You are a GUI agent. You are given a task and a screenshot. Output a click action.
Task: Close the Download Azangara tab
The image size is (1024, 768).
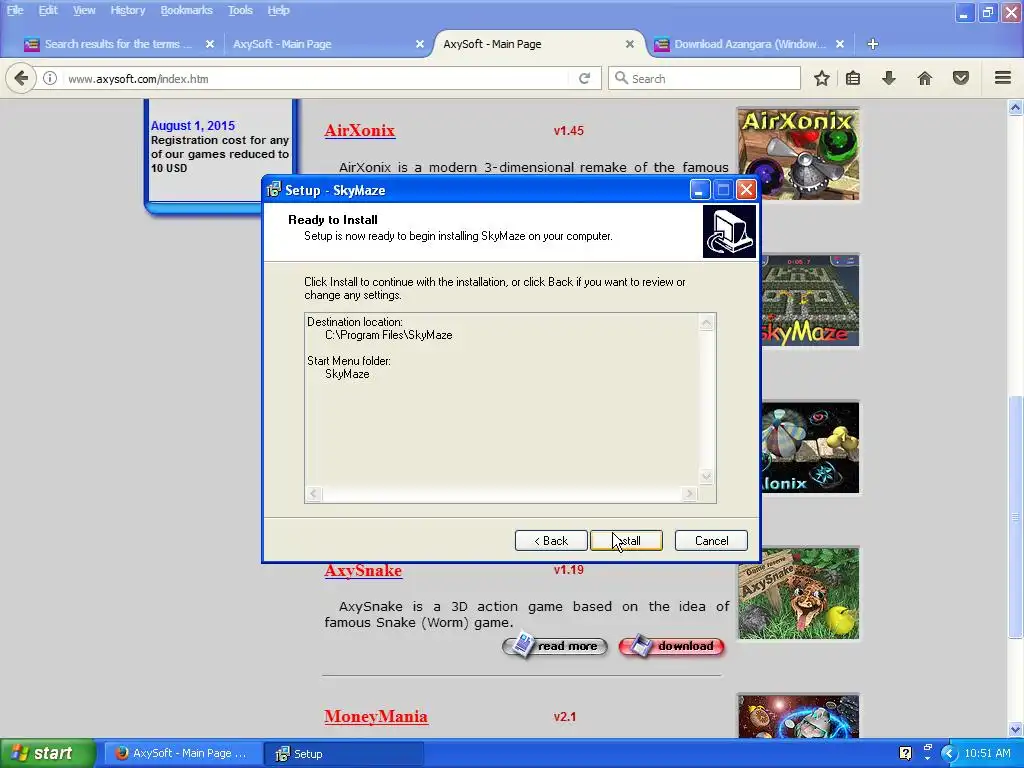coord(840,44)
